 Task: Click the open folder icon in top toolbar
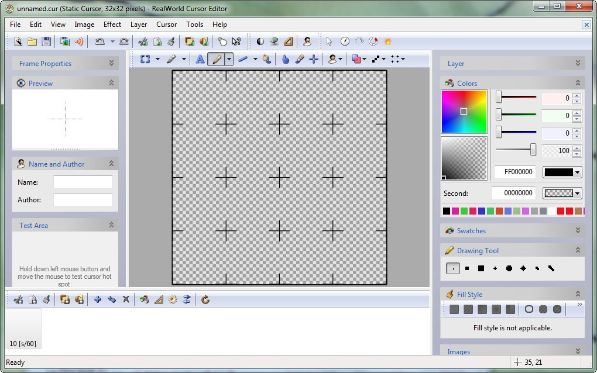pos(32,41)
